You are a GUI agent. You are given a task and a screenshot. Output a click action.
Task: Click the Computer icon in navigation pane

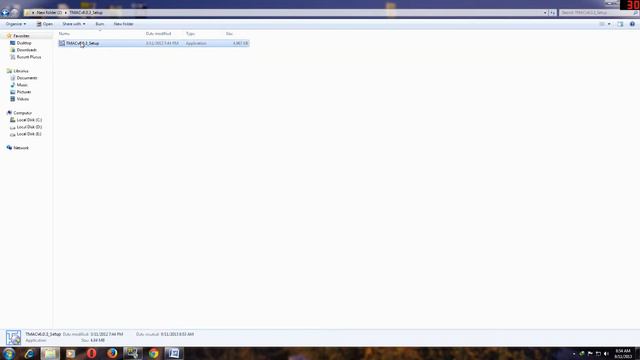point(9,113)
